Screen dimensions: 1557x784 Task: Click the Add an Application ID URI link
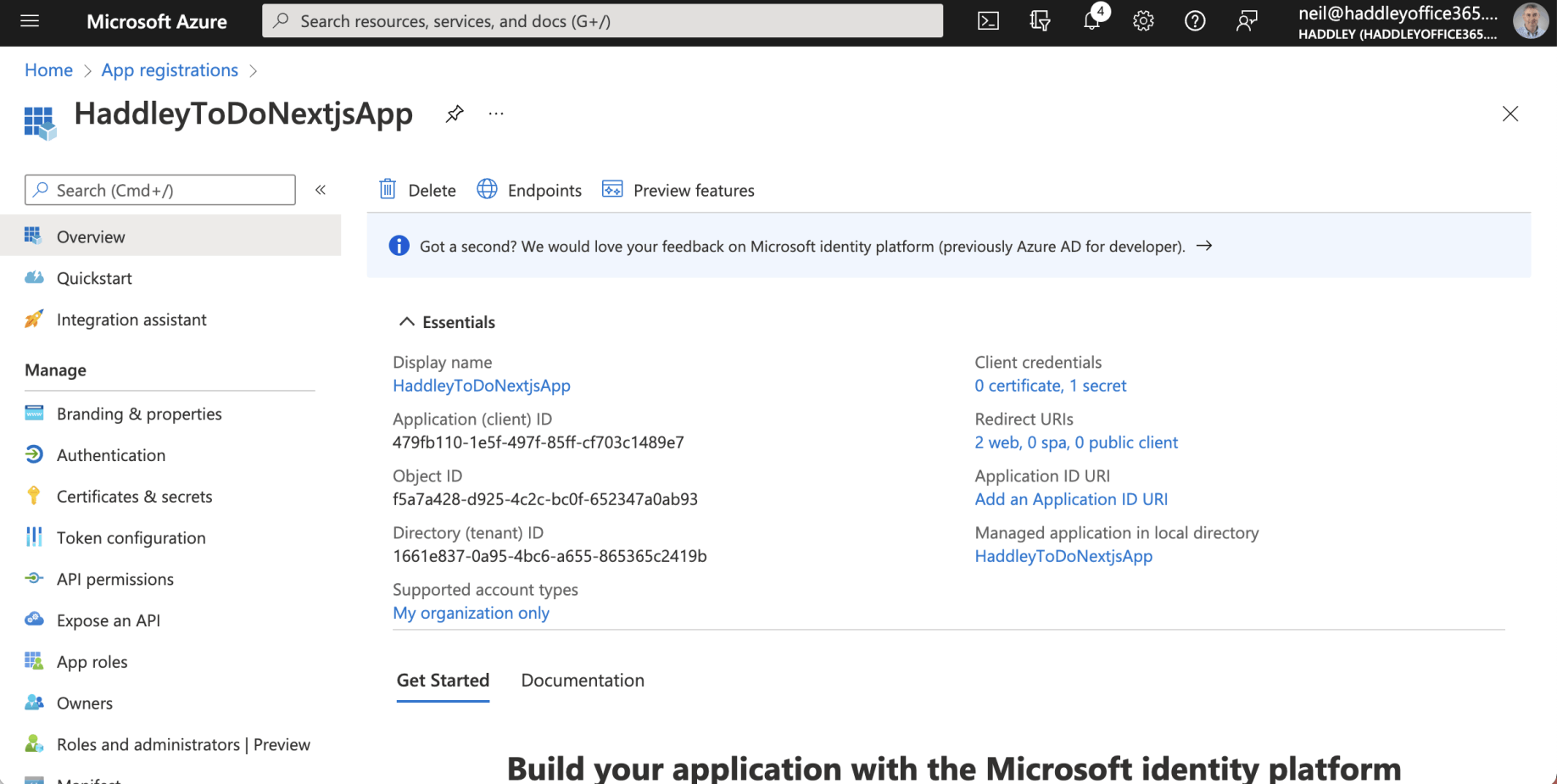click(1071, 499)
